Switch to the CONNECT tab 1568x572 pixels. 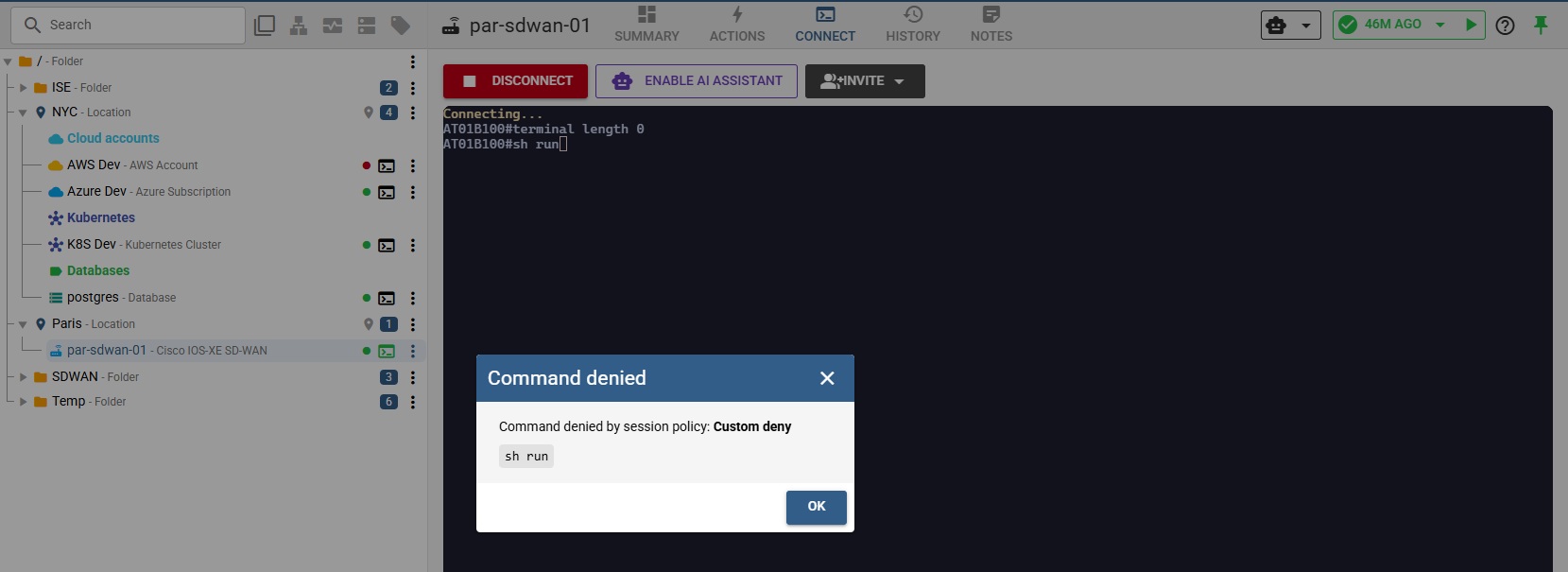pos(825,25)
